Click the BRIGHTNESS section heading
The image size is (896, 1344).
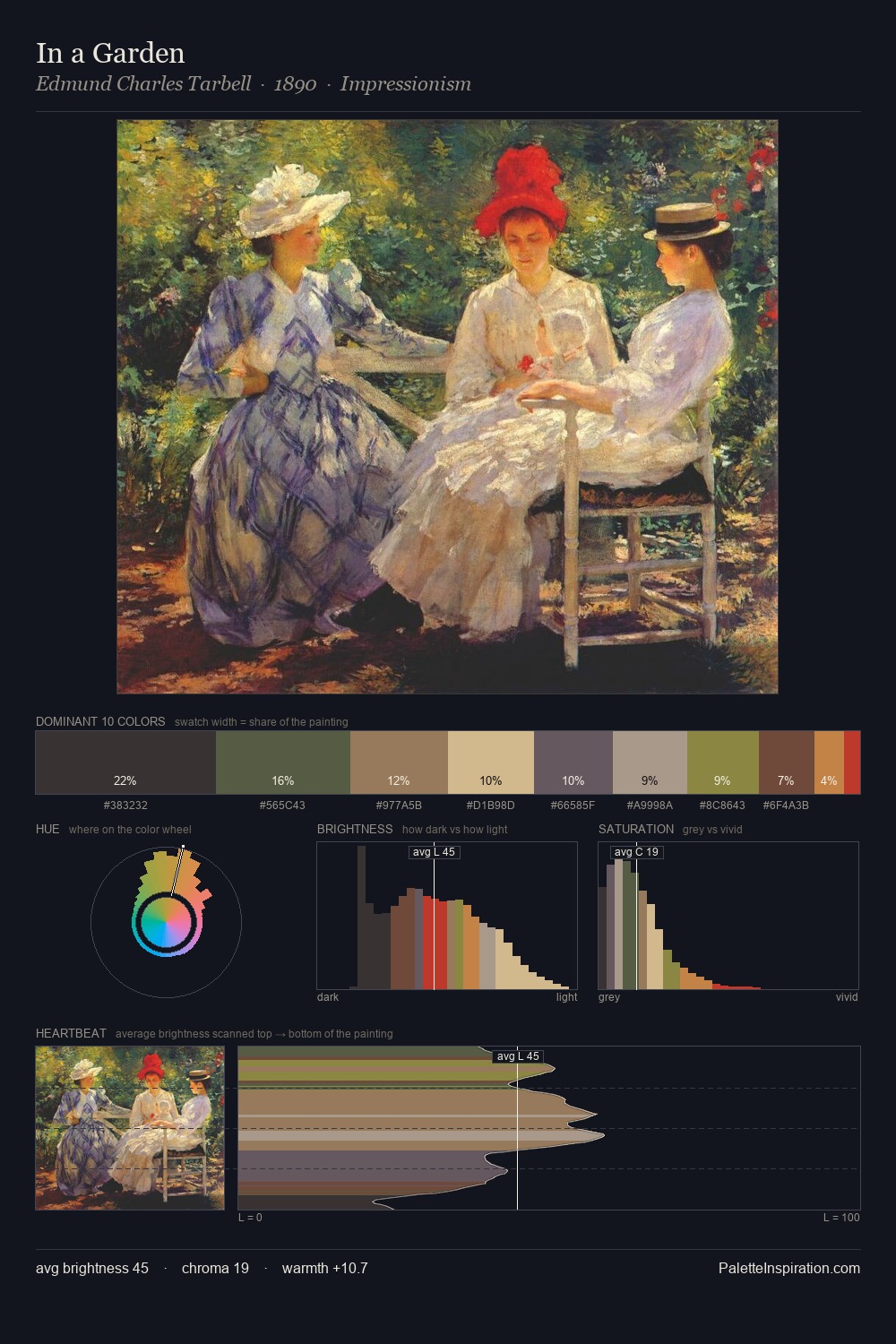[355, 829]
